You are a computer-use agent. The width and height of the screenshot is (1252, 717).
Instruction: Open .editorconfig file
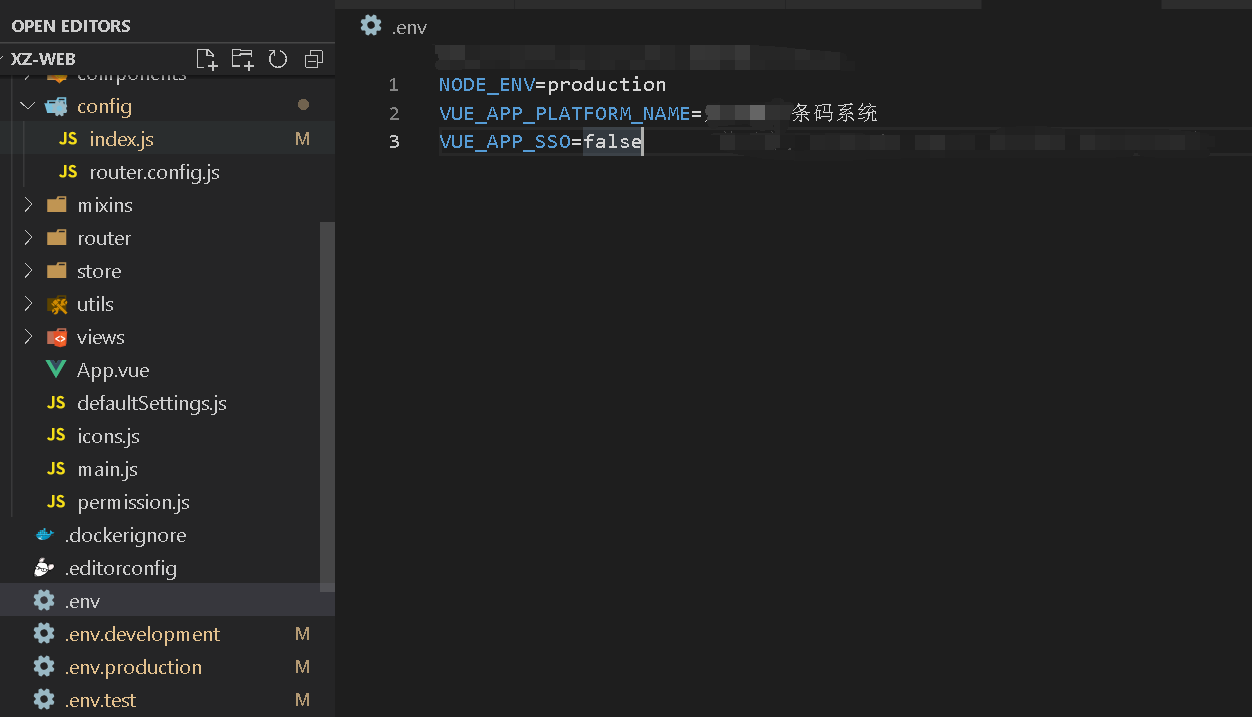click(121, 568)
